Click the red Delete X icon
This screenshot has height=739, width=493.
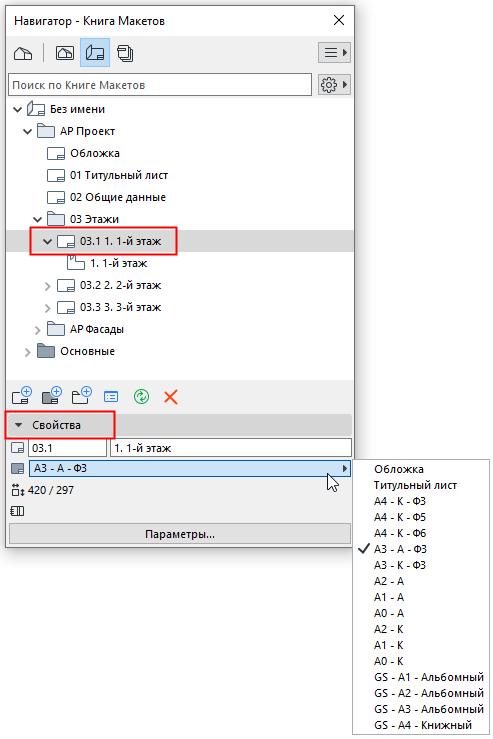(x=171, y=397)
